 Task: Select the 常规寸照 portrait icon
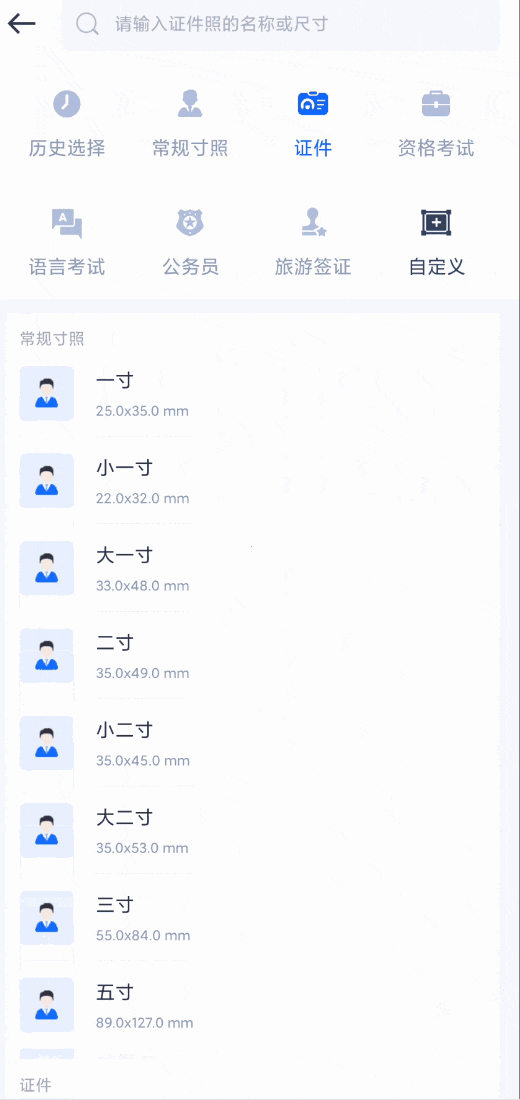tap(189, 104)
